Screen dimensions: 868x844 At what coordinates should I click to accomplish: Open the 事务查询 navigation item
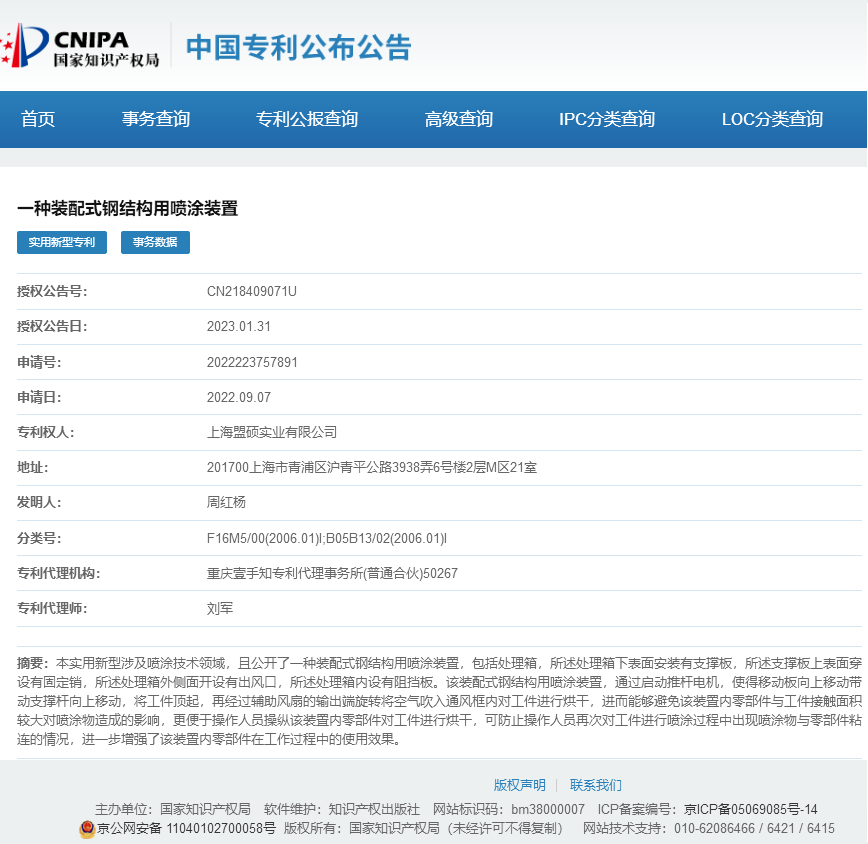pos(156,119)
